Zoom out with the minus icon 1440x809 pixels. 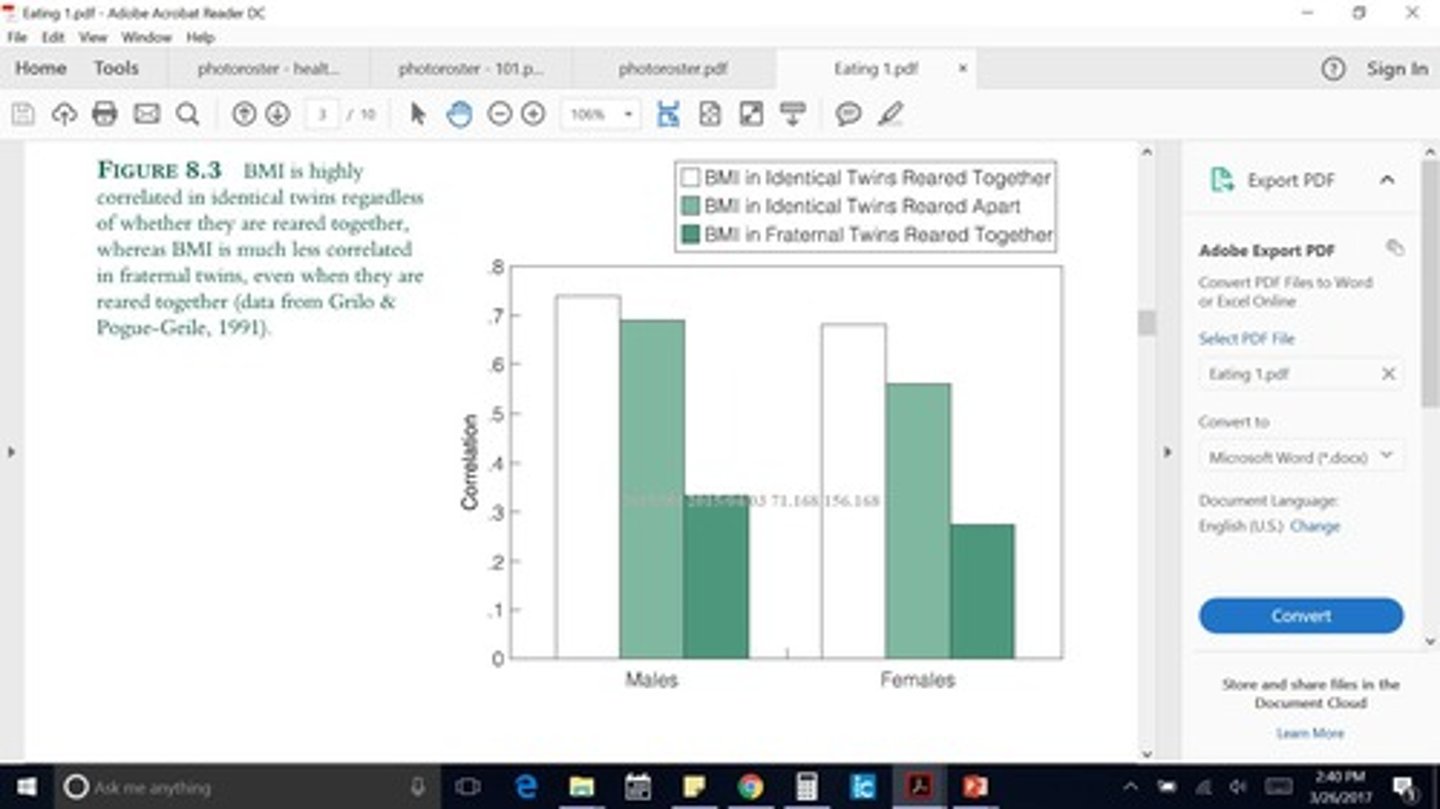499,114
